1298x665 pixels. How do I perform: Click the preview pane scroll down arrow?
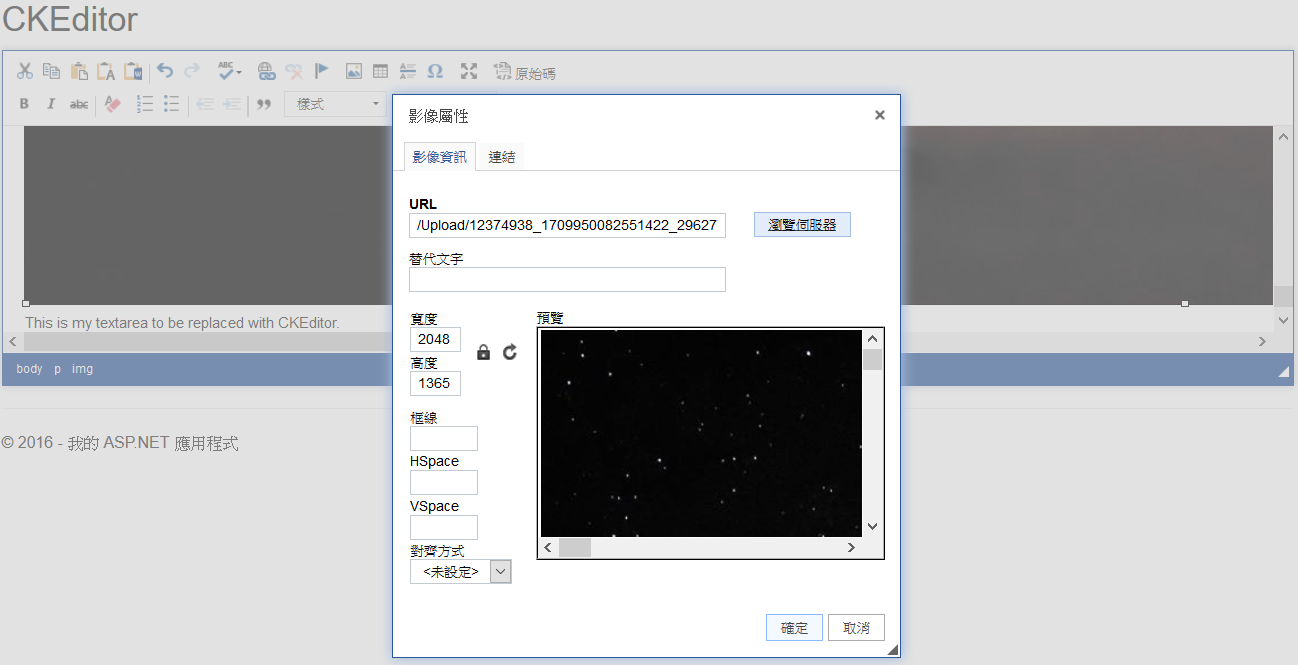pos(872,526)
